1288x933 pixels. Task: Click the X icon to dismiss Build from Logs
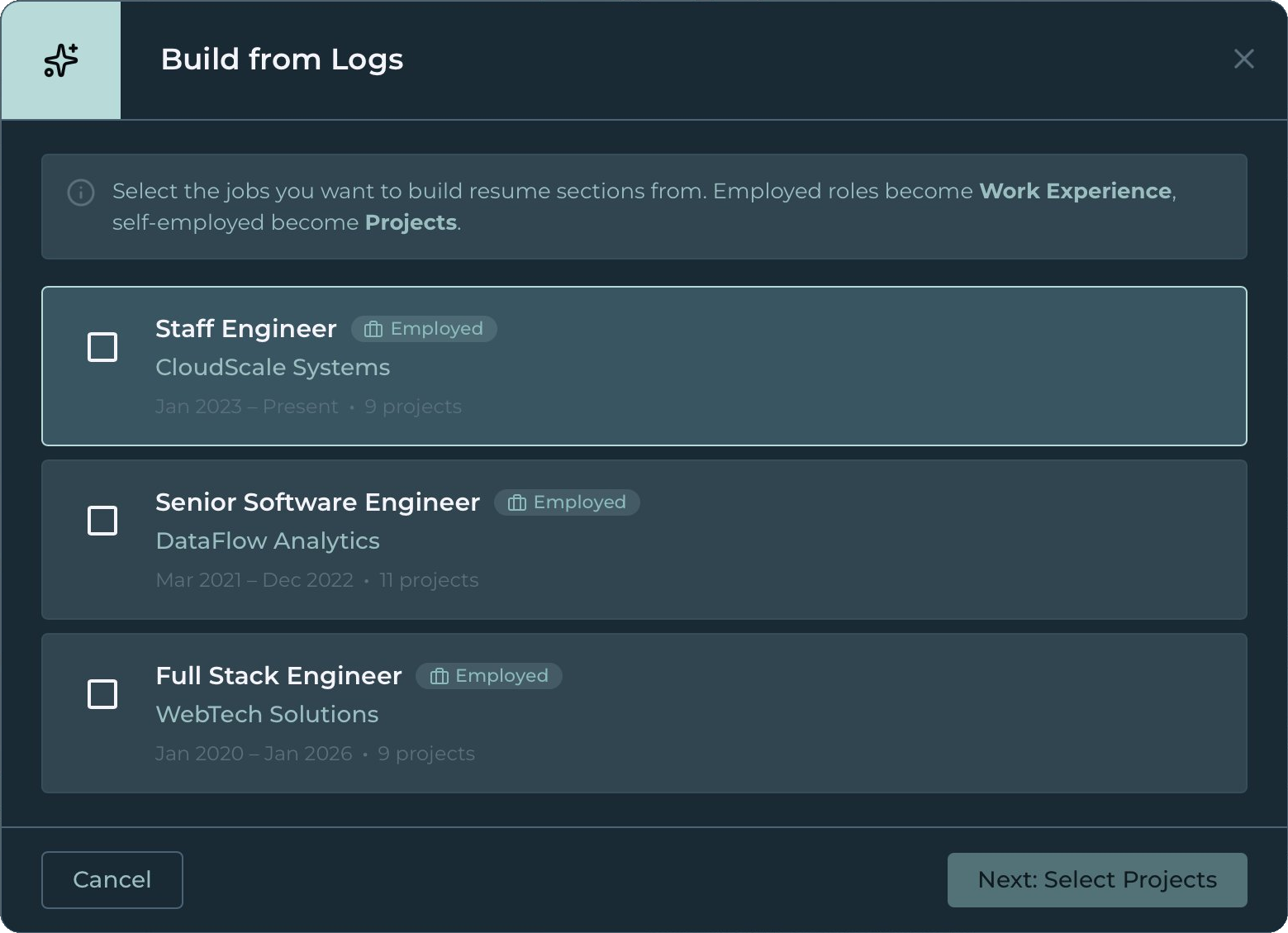click(x=1243, y=59)
